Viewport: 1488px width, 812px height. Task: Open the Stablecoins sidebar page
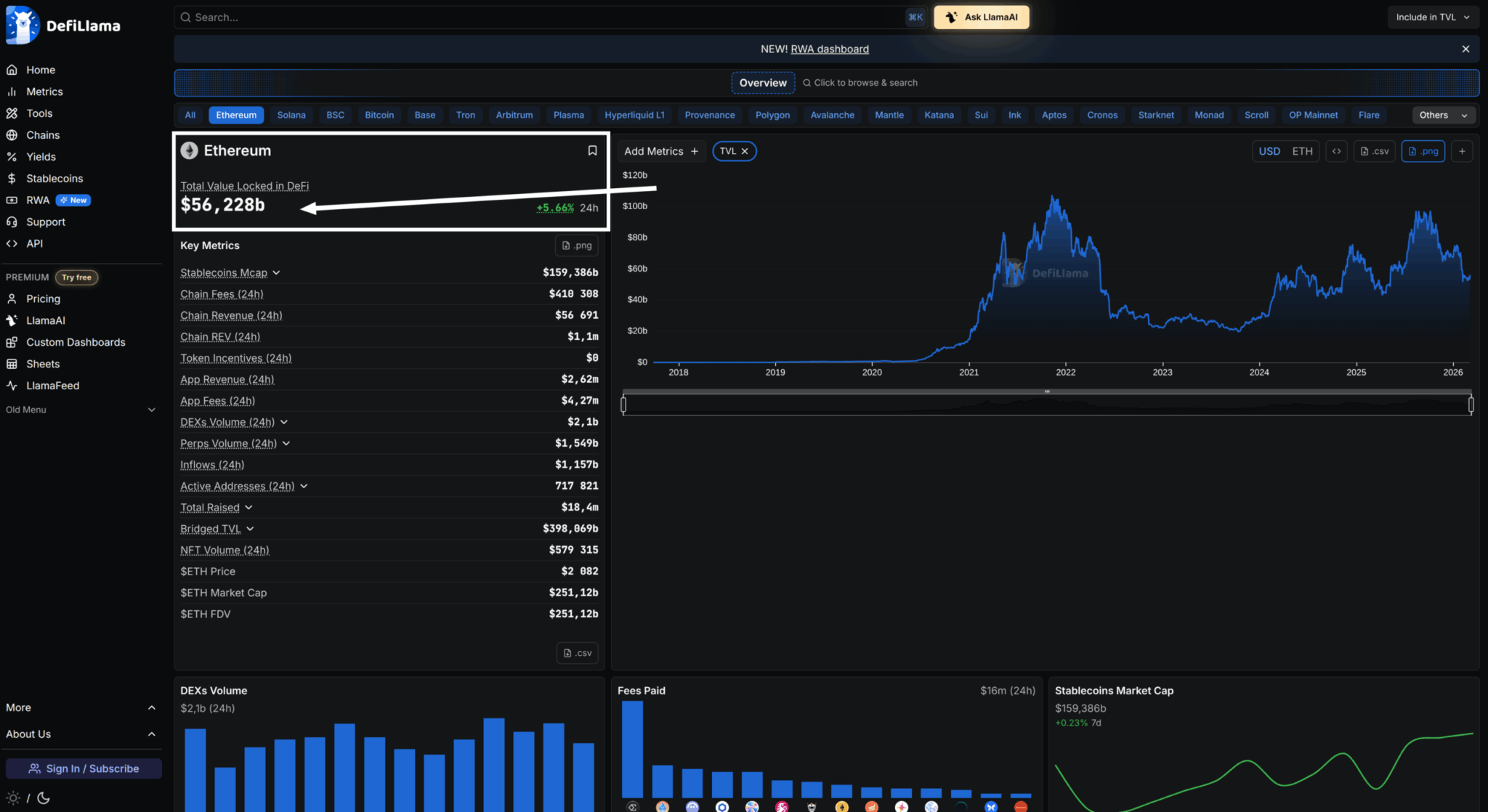click(54, 179)
